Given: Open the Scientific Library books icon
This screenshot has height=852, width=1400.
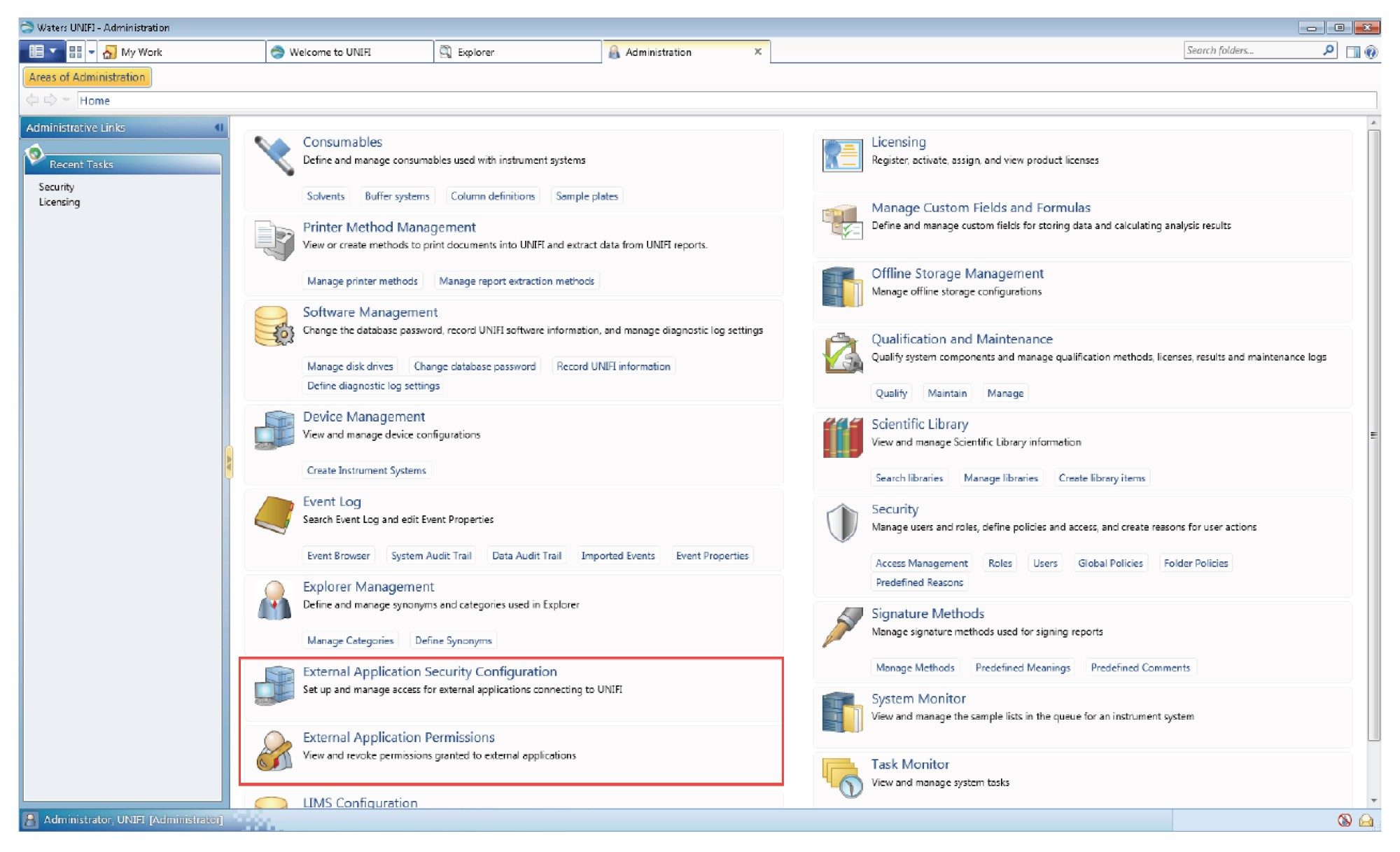Looking at the screenshot, I should coord(842,438).
